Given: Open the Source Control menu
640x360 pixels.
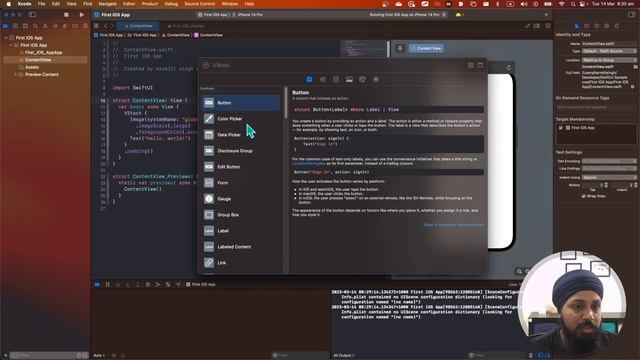Looking at the screenshot, I should (200, 4).
